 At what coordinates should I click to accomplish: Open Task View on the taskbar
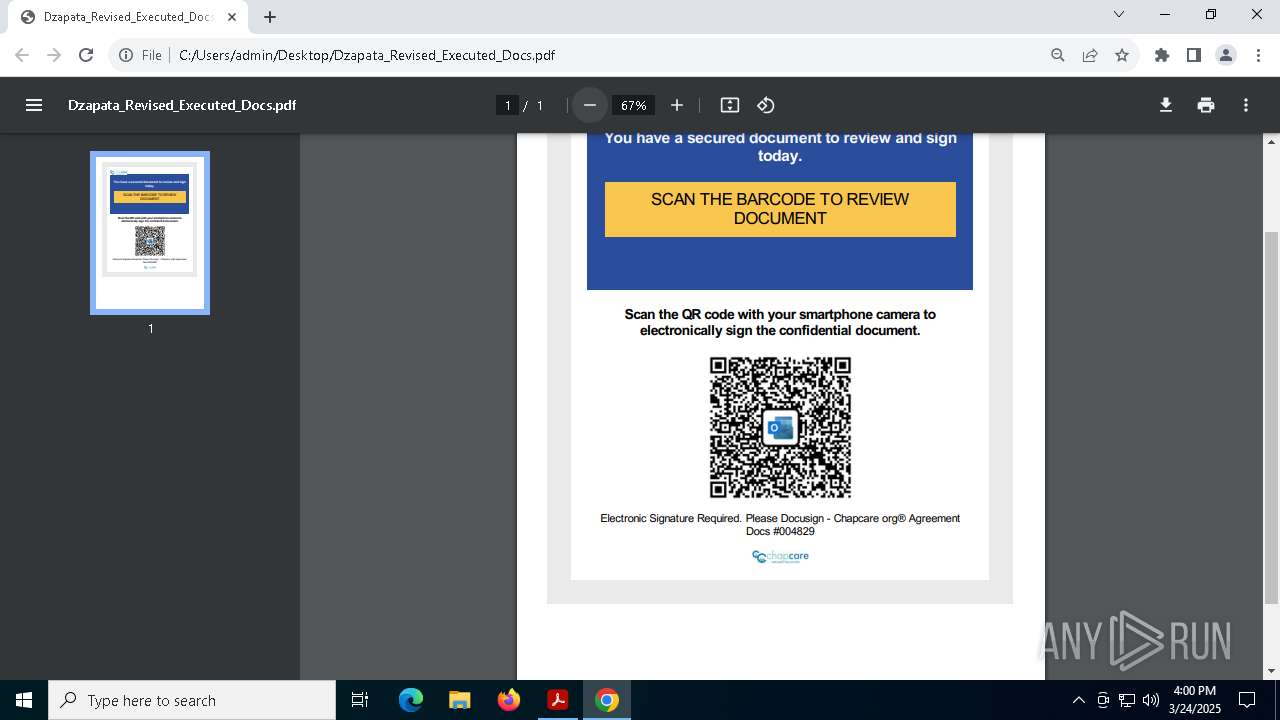click(x=360, y=700)
